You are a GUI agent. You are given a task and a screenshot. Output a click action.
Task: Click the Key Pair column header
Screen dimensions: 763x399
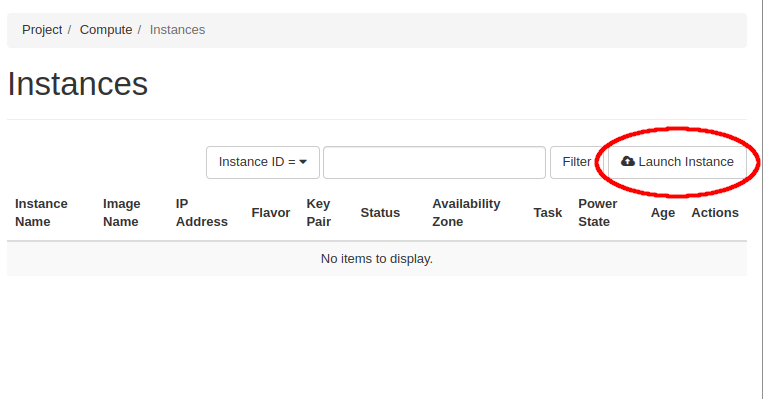pyautogui.click(x=319, y=213)
